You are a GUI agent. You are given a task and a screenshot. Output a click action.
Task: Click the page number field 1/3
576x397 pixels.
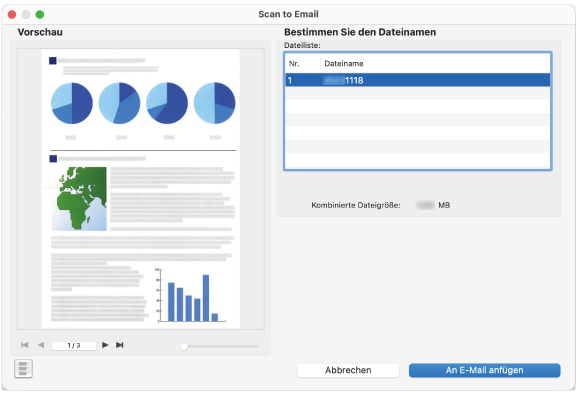pos(74,346)
